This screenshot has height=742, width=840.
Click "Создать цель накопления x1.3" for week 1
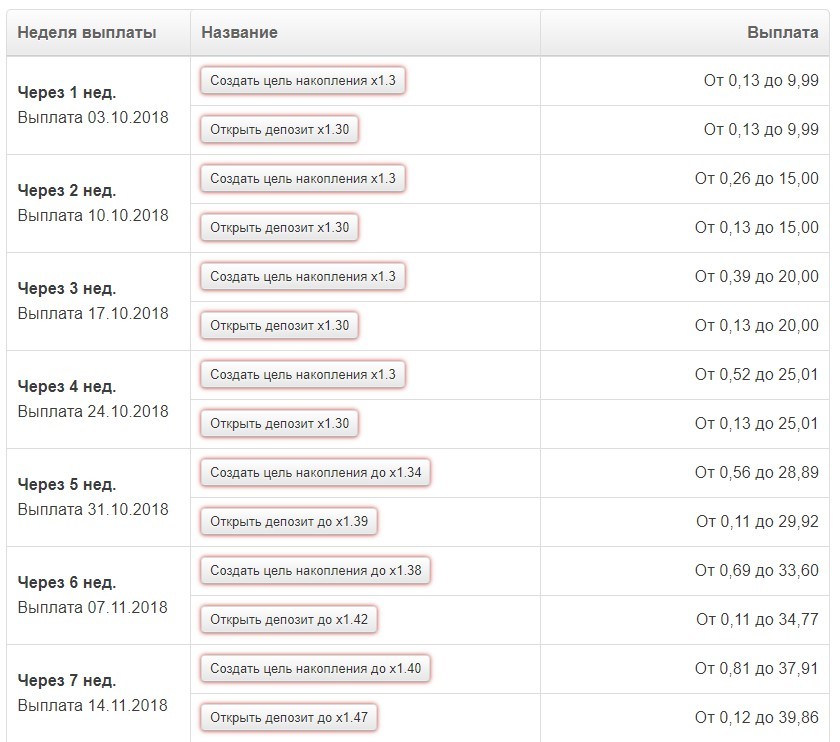pyautogui.click(x=303, y=81)
